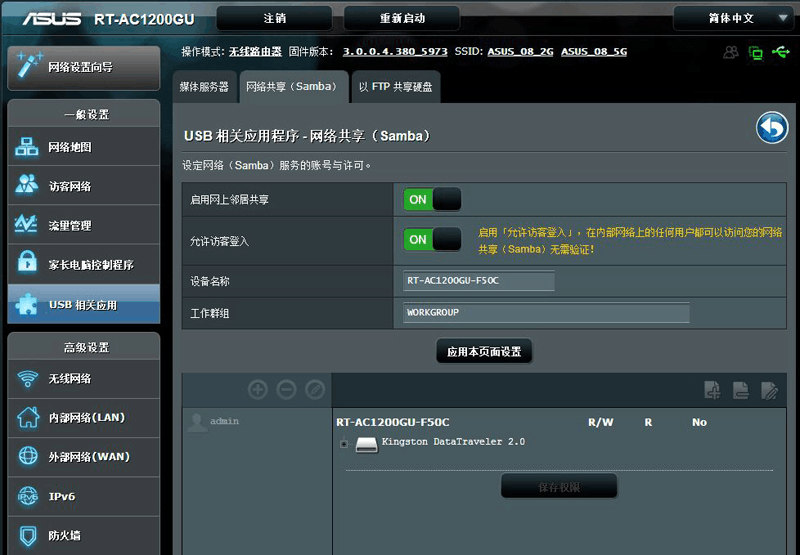Open 外部网络(WAN) settings
Image resolution: width=800 pixels, height=555 pixels.
(84, 457)
